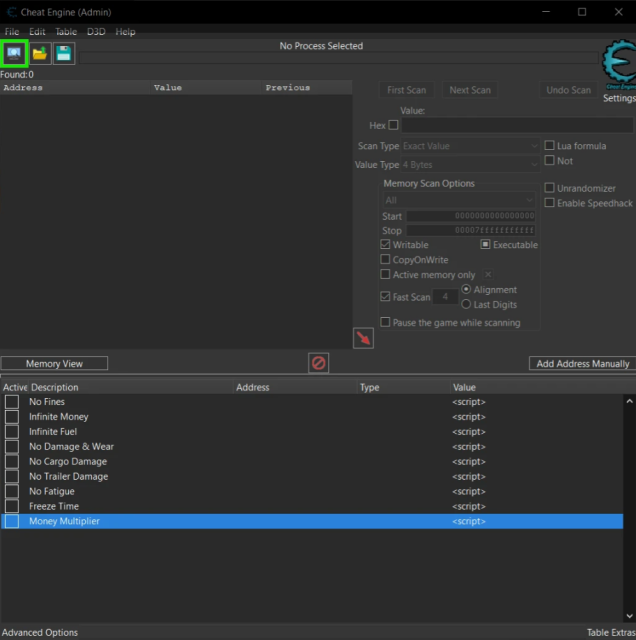This screenshot has width=636, height=640.
Task: Expand the Scan Type dropdown
Action: click(x=470, y=146)
